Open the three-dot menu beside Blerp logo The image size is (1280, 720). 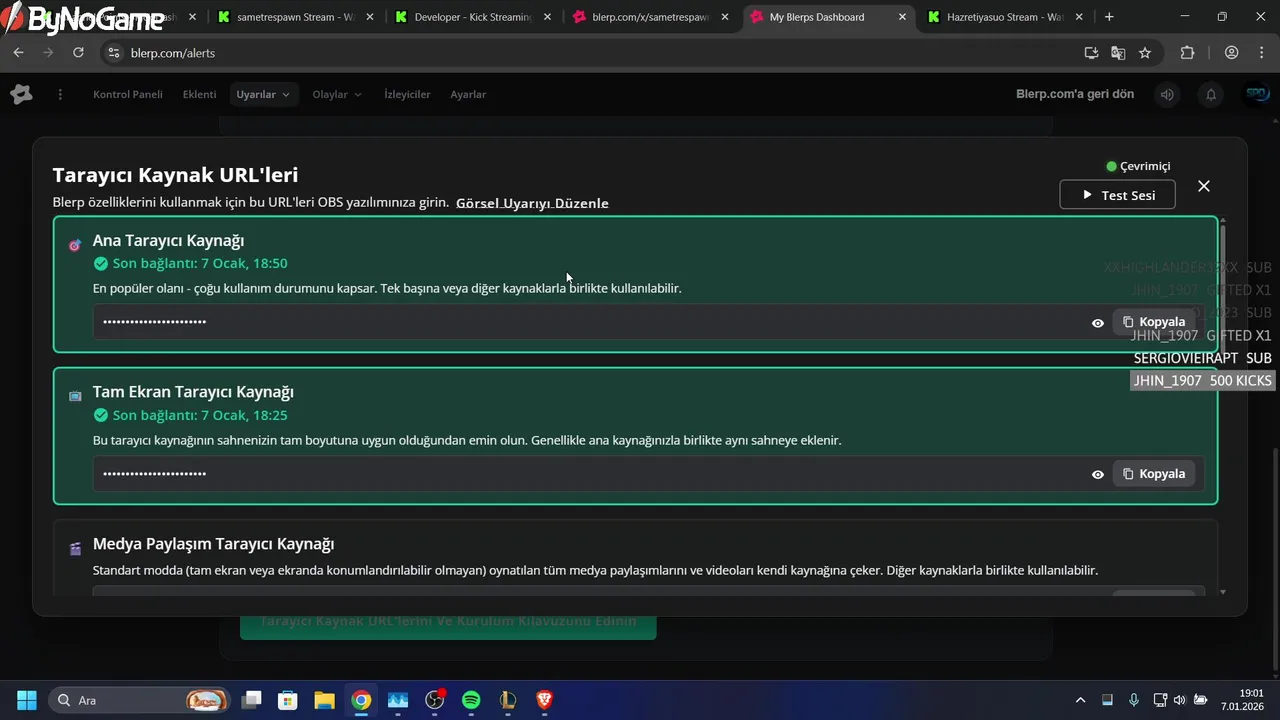[60, 94]
